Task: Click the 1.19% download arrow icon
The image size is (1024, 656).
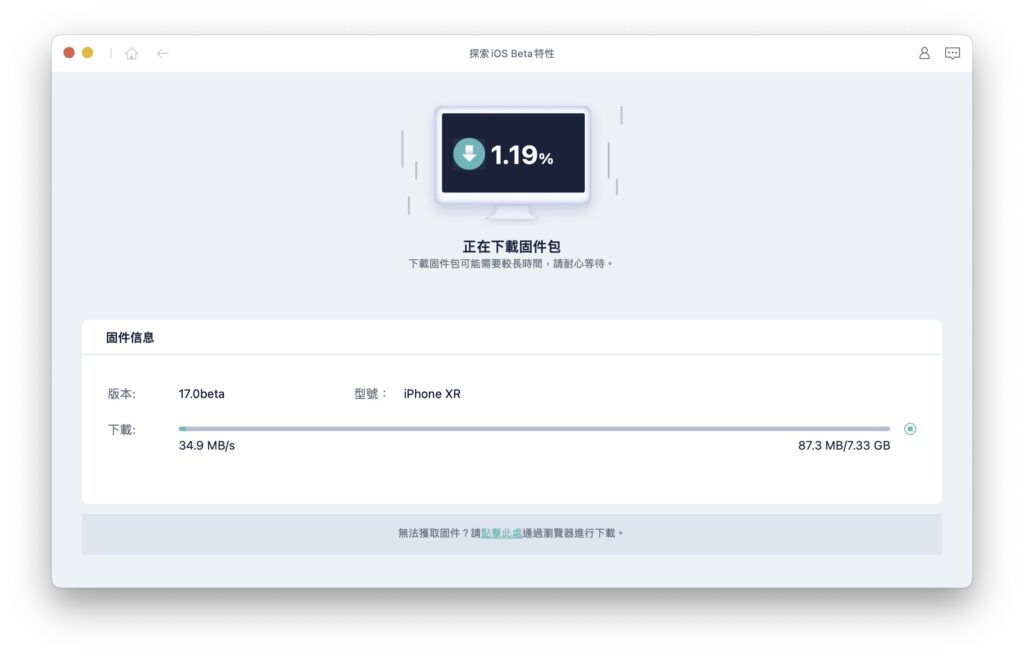Action: click(469, 154)
